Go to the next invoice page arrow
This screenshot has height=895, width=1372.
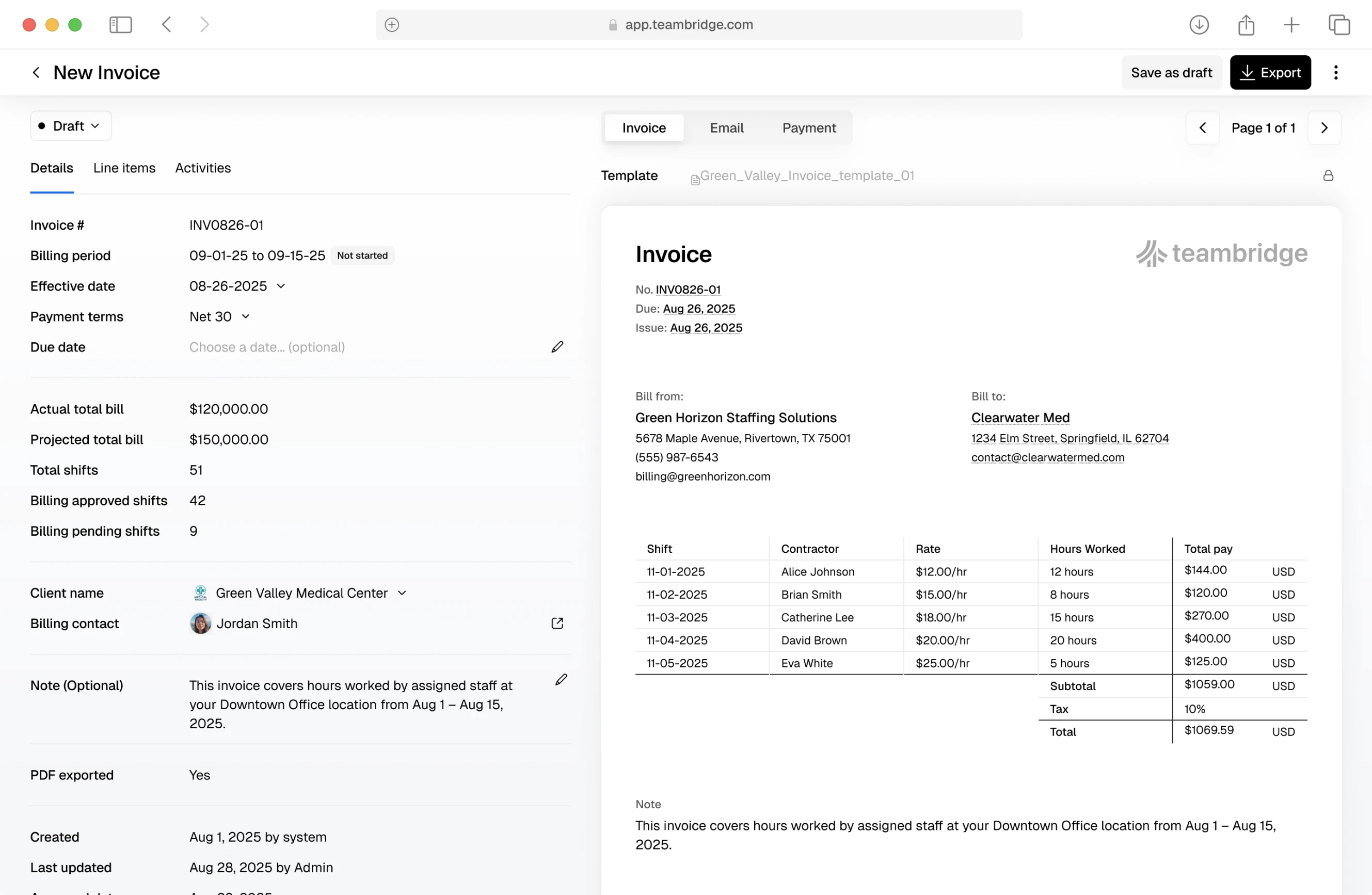coord(1324,128)
